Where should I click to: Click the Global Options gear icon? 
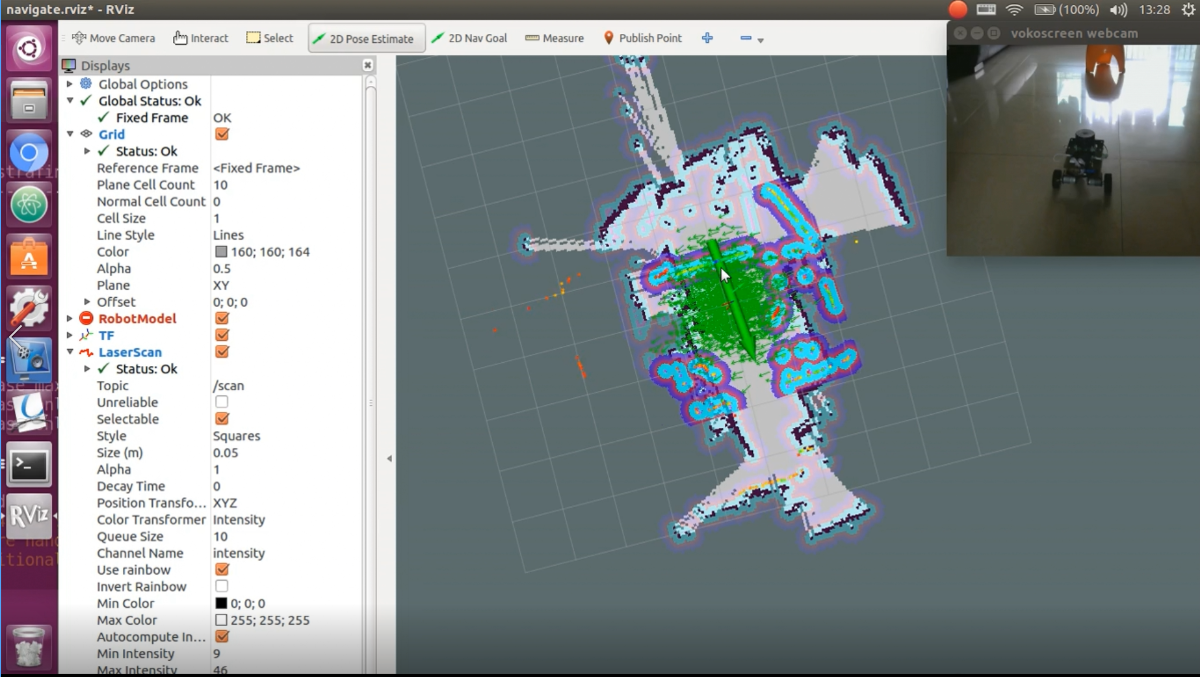pyautogui.click(x=86, y=84)
